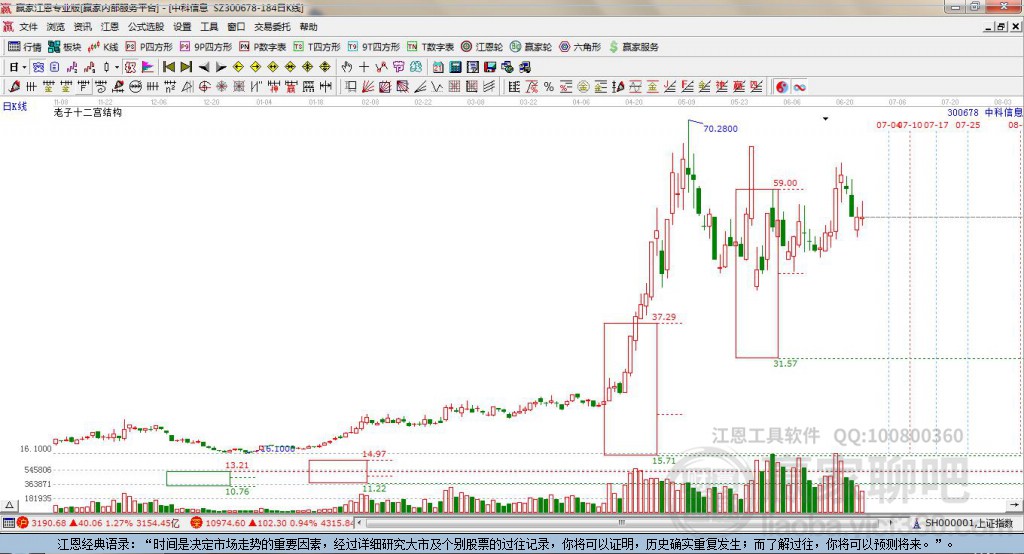Click the 70.2800 high price label
Image resolution: width=1024 pixels, height=554 pixels.
click(x=720, y=129)
